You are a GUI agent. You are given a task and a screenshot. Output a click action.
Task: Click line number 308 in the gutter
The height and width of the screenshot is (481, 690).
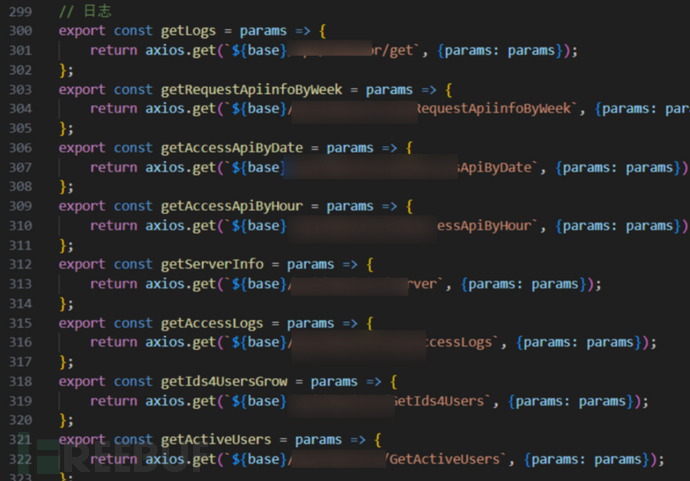[x=20, y=187]
